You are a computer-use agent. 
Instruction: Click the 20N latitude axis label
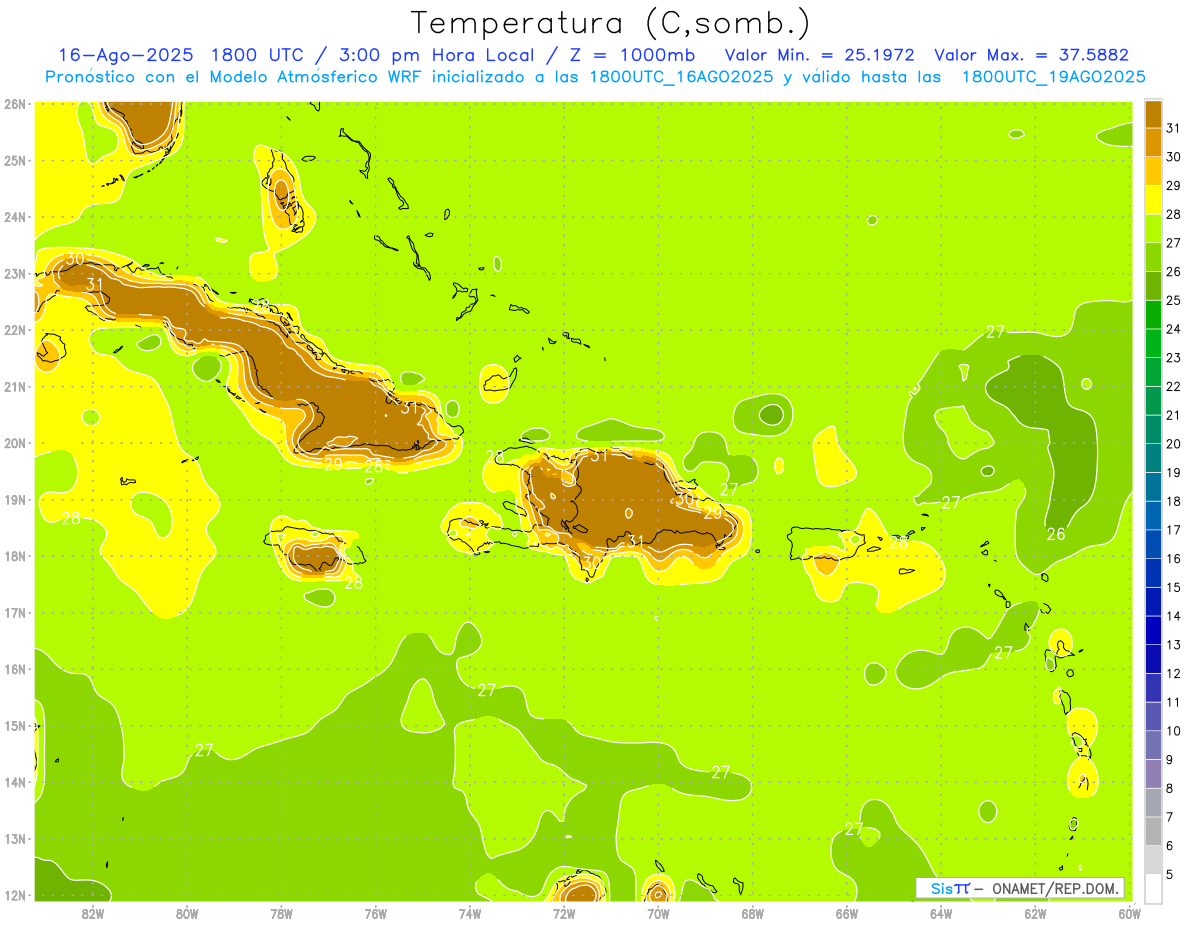[15, 443]
